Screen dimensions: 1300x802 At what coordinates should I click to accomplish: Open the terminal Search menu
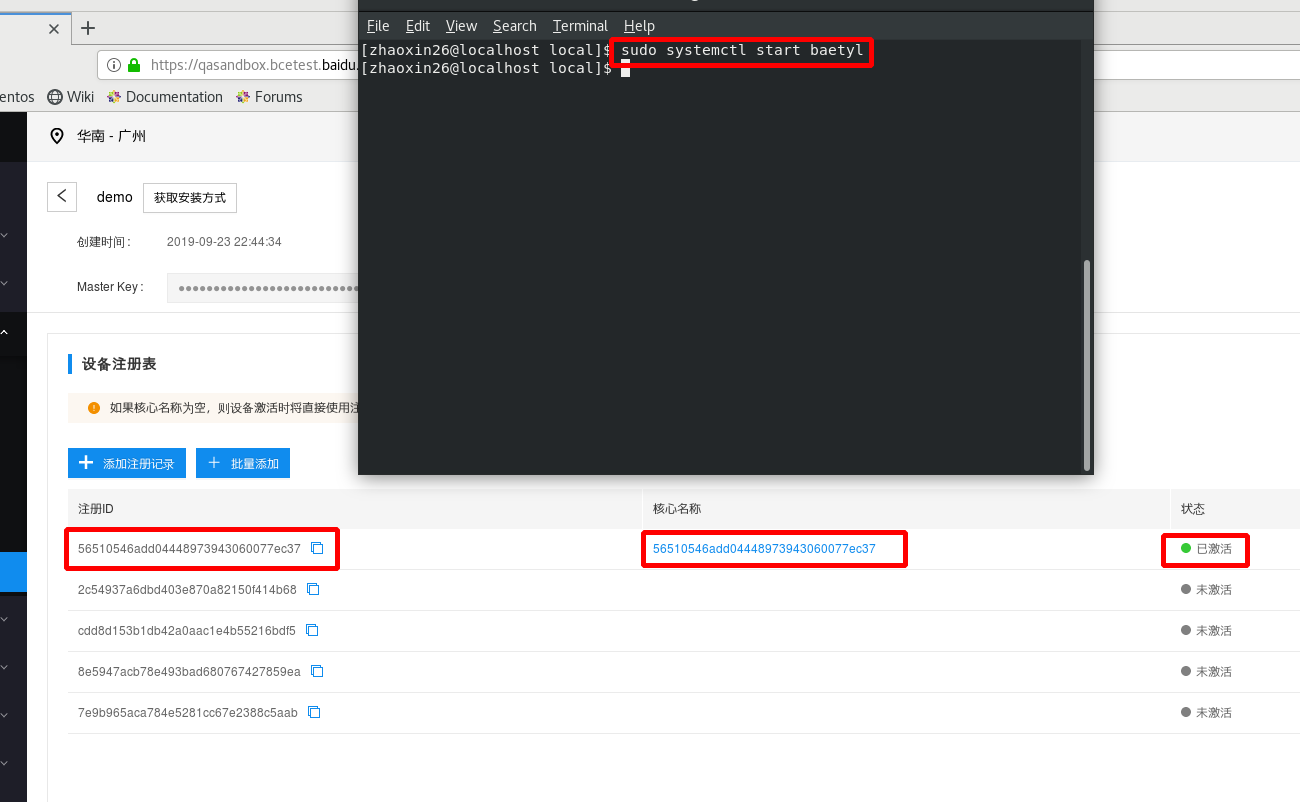[515, 26]
